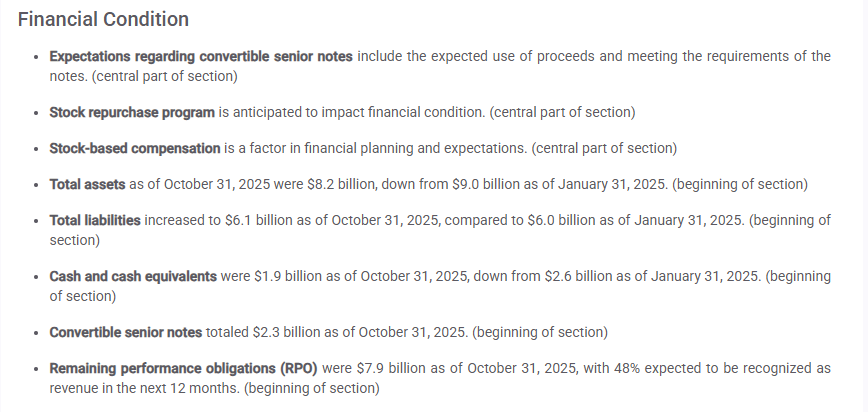Select the bold Stock repurchase program term
This screenshot has width=868, height=412.
pos(132,112)
